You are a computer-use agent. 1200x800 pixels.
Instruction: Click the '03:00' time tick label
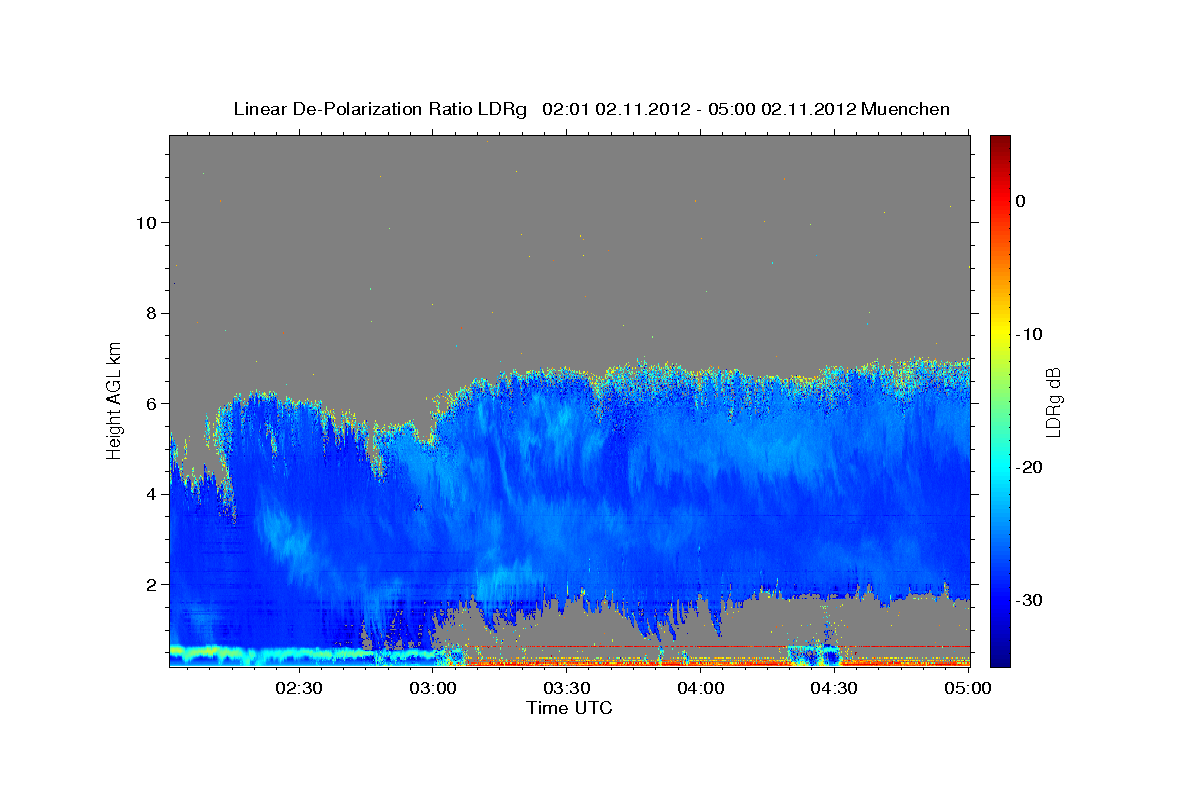pyautogui.click(x=433, y=689)
